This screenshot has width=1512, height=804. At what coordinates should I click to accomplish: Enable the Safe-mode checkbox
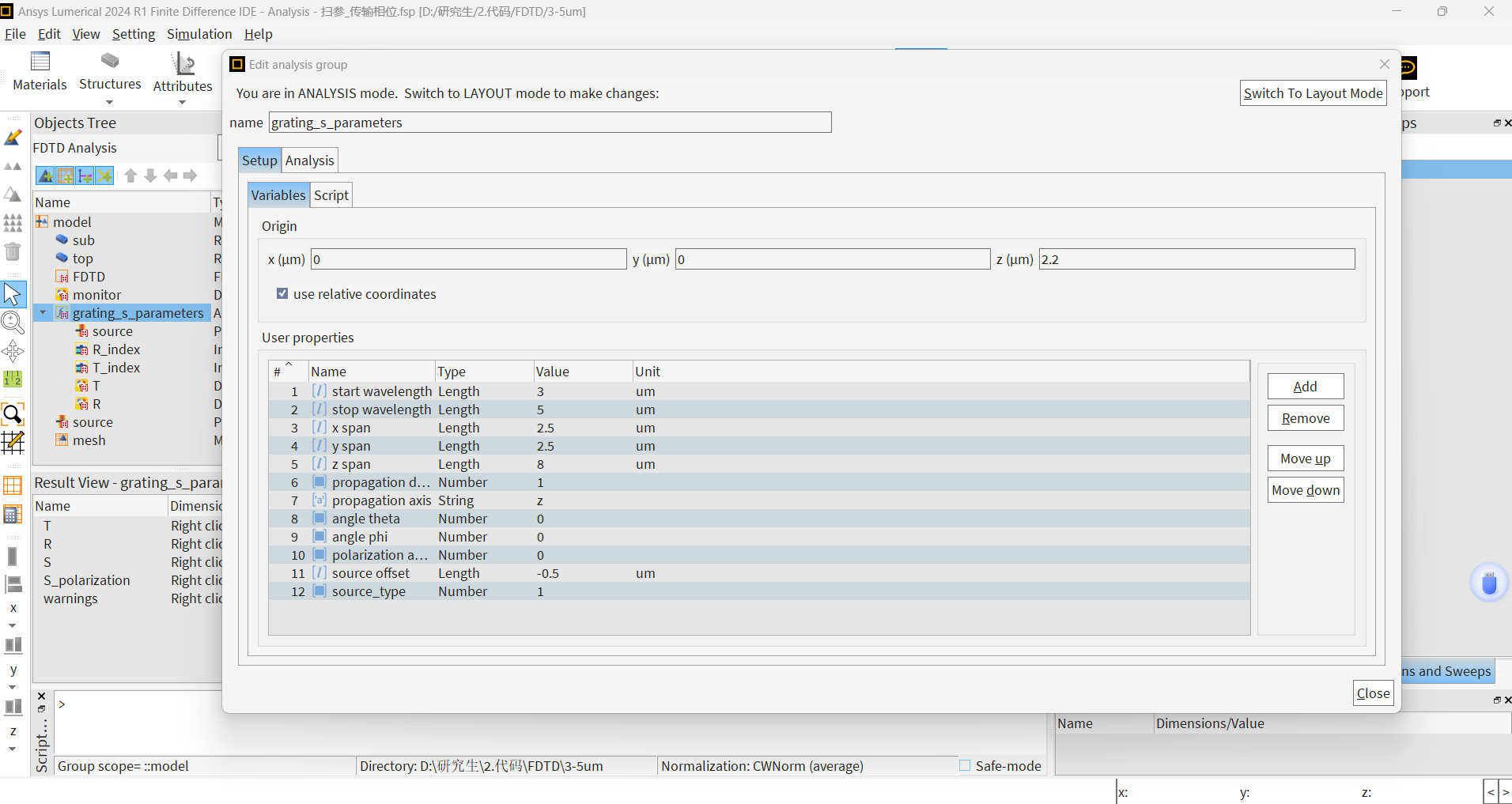click(965, 765)
